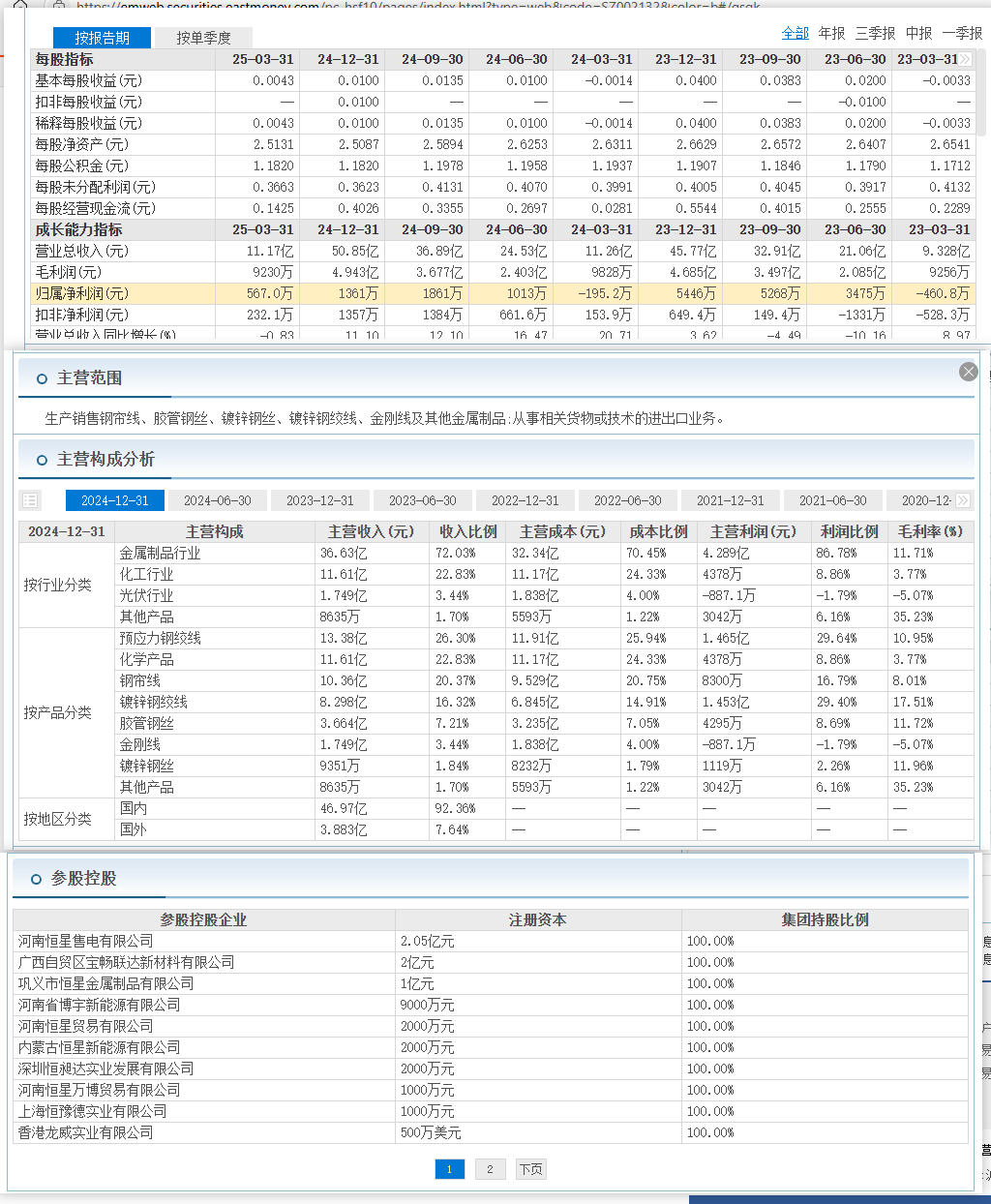Viewport: 991px width, 1204px height.
Task: Select the 年报 report filter
Action: (x=832, y=33)
